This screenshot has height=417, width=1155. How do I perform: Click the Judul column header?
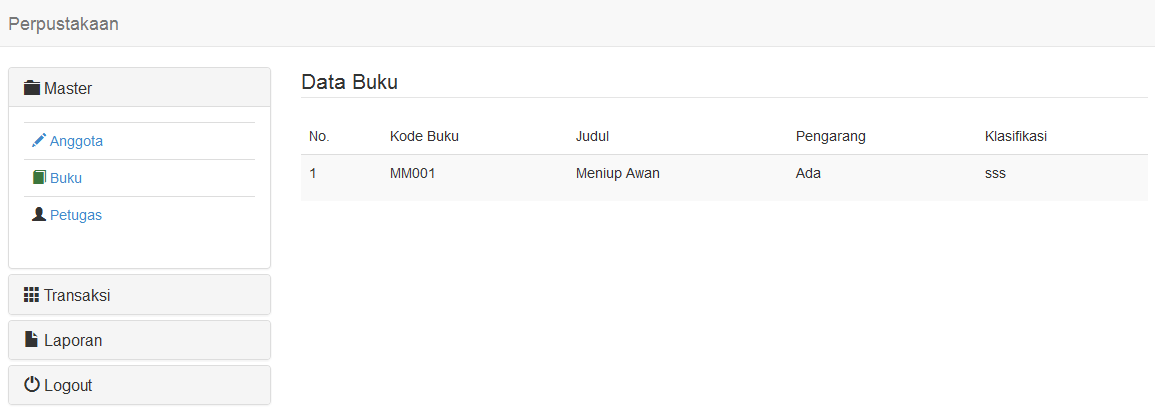(x=593, y=136)
